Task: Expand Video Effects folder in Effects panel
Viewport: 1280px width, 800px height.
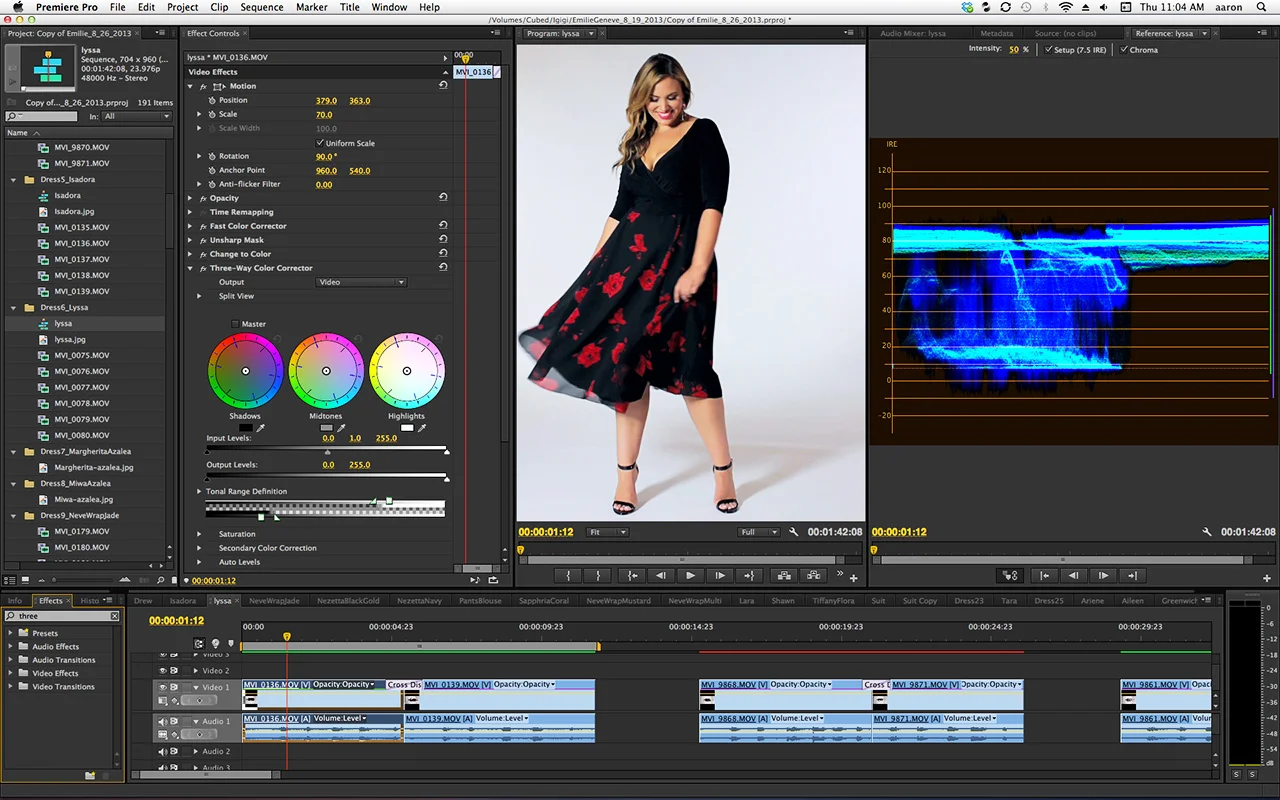Action: tap(11, 673)
